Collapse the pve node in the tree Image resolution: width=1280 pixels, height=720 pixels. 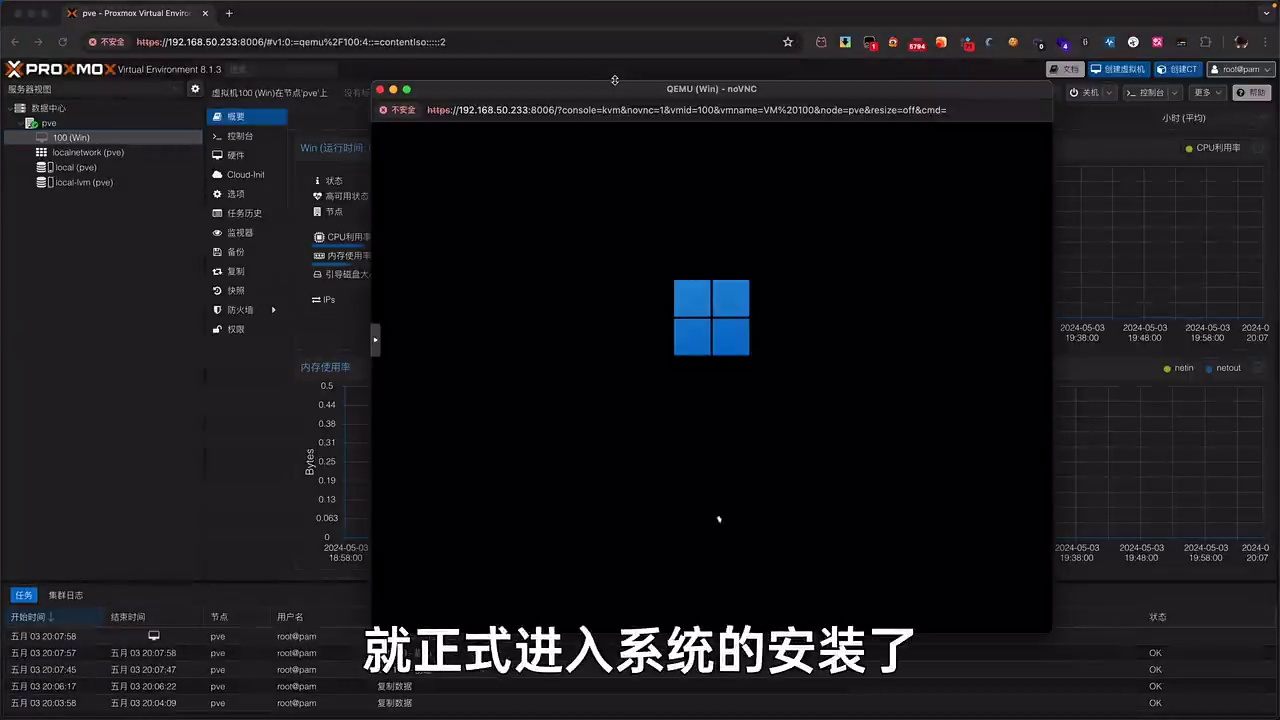19,123
